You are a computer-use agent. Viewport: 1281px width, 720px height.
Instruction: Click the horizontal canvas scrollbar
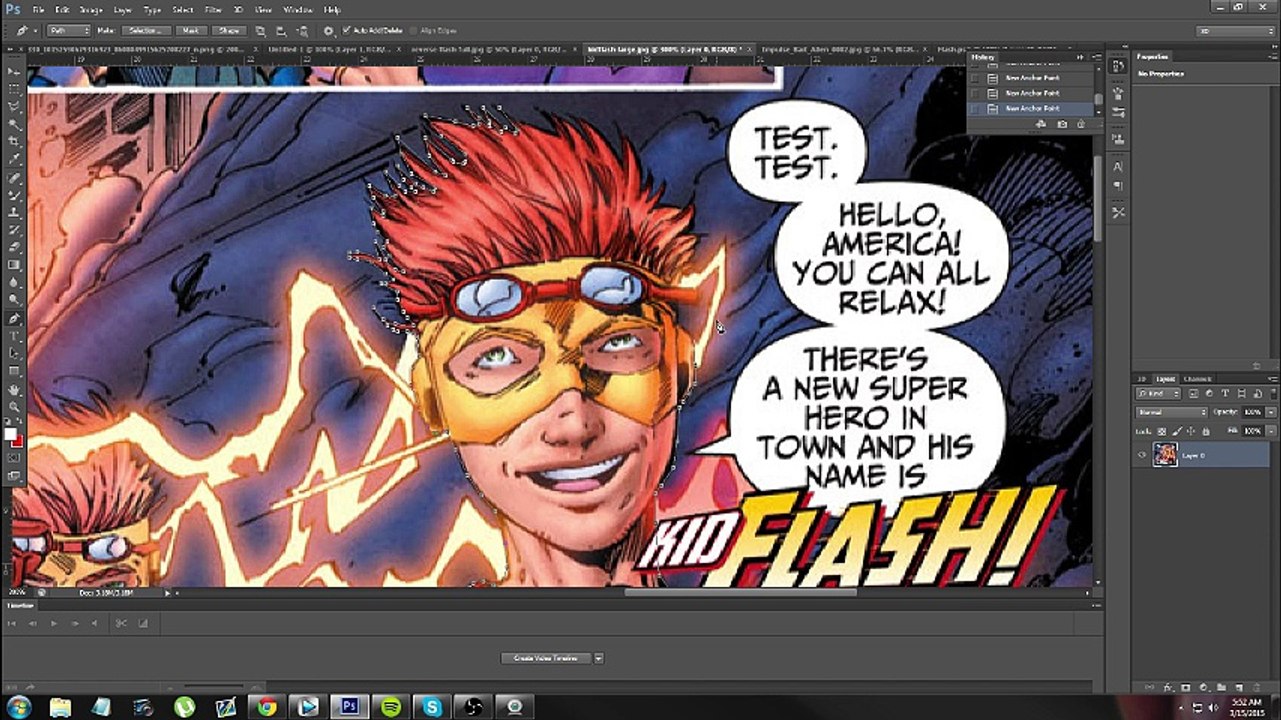pos(740,592)
